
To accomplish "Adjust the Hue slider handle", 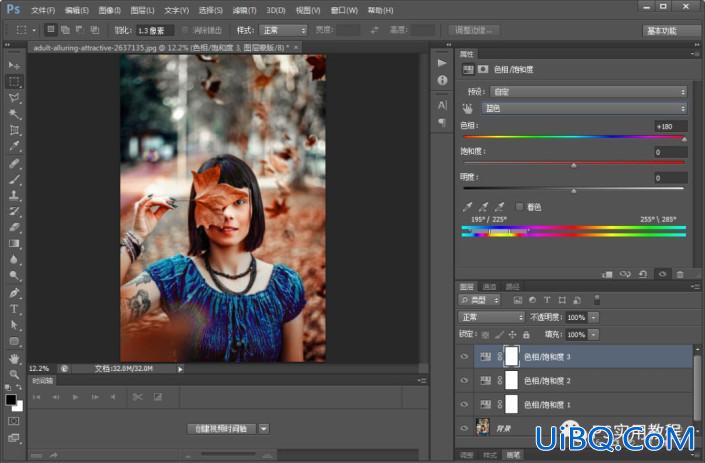I will pyautogui.click(x=684, y=139).
